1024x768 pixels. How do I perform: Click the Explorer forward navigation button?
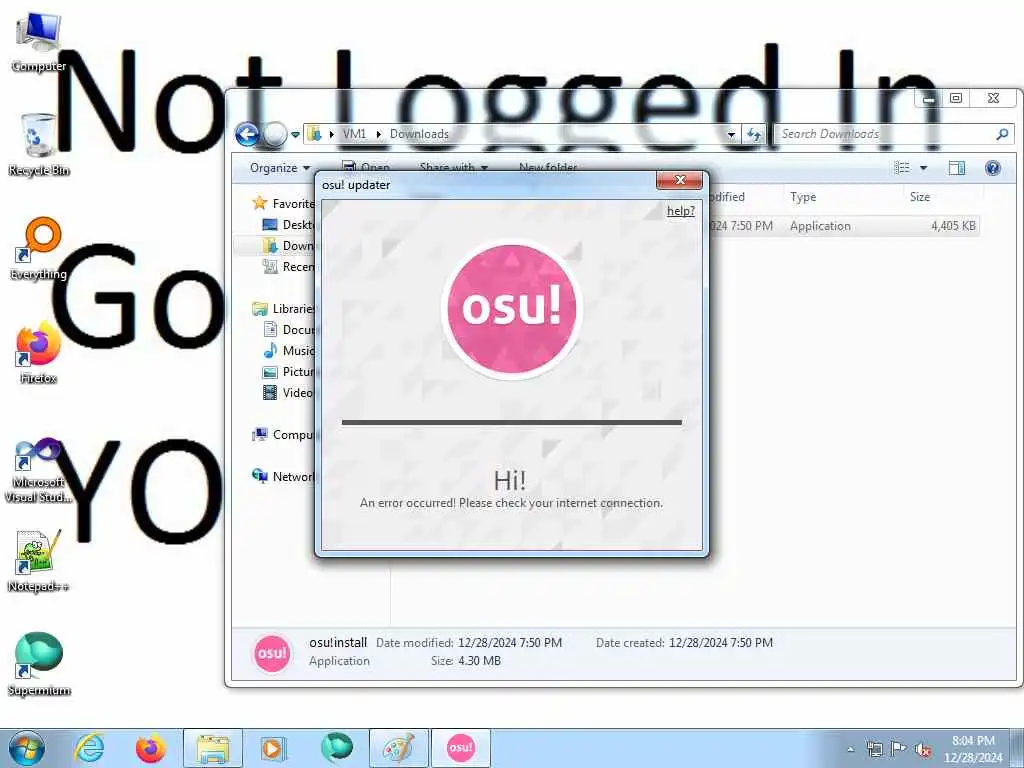coord(275,135)
